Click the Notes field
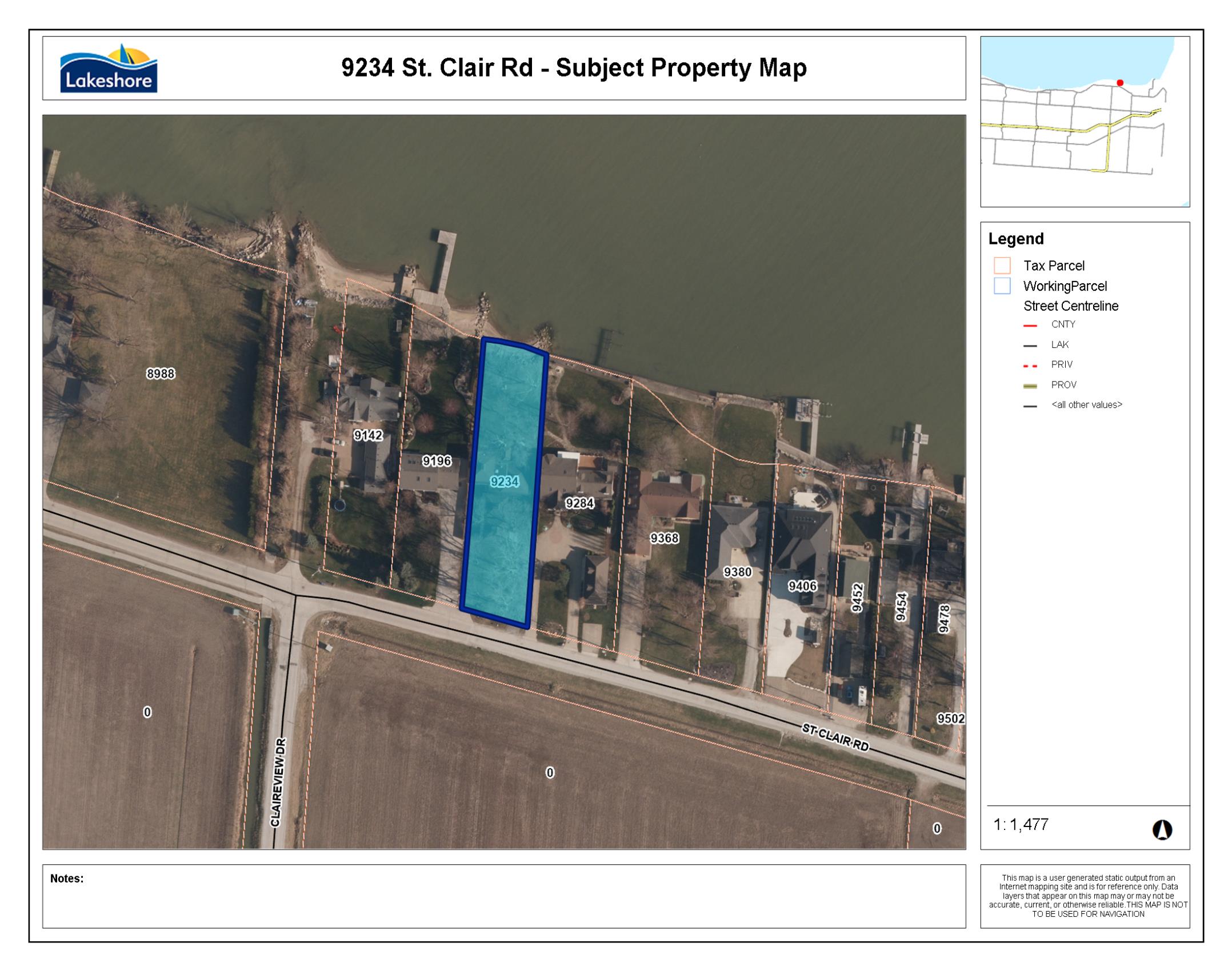1232x971 pixels. 503,896
